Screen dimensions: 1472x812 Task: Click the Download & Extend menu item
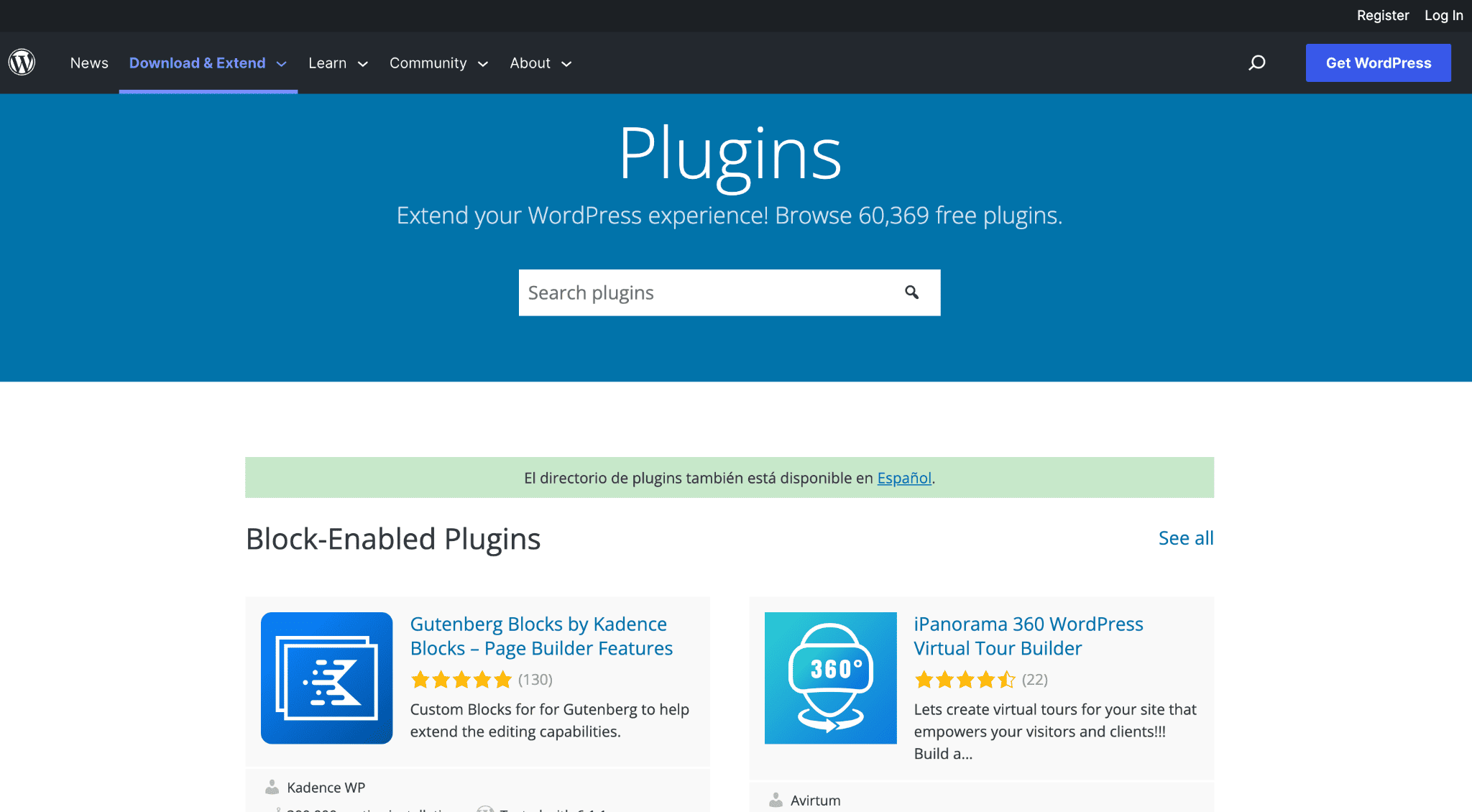pos(198,63)
